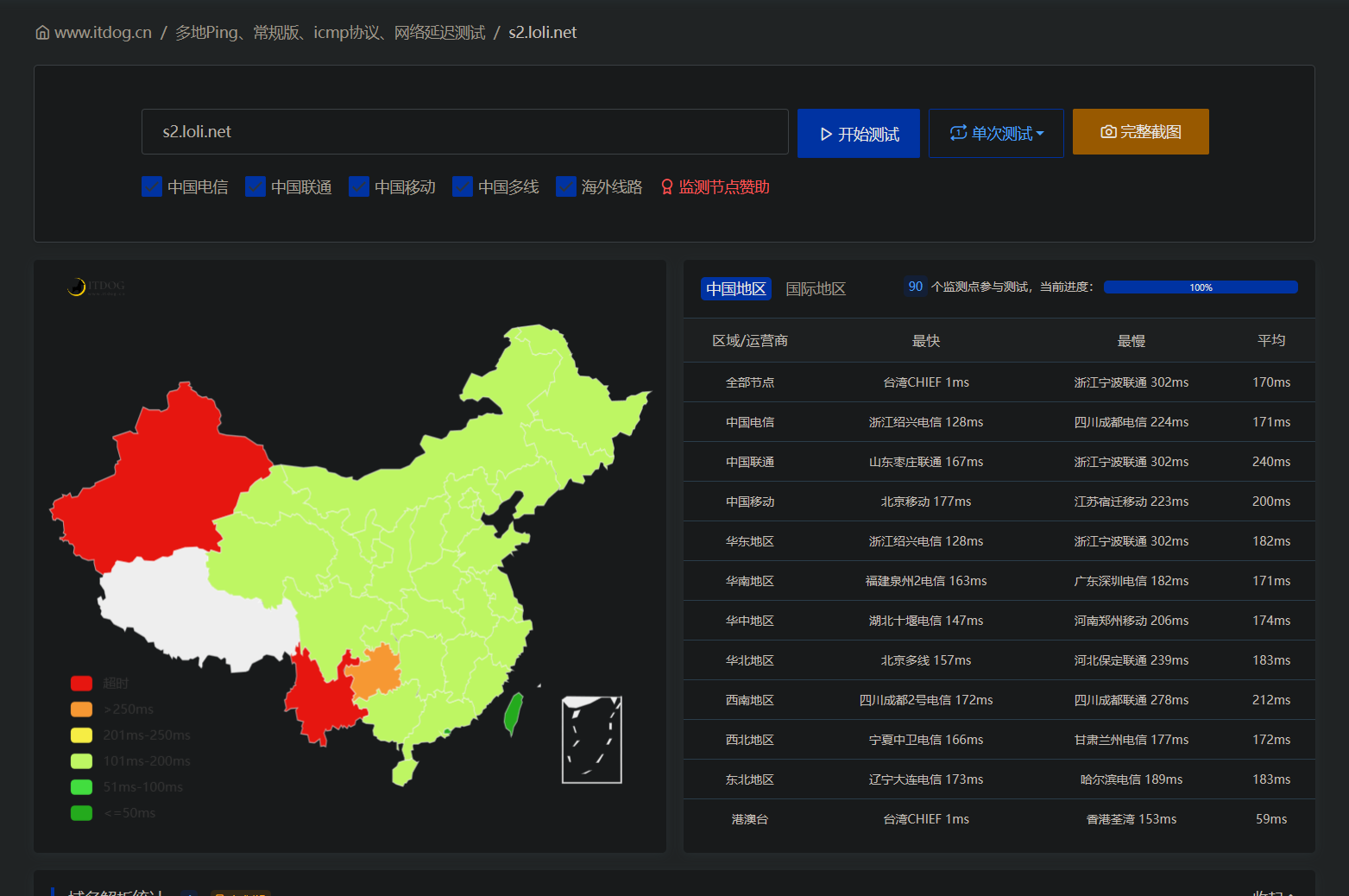Click 浙江绍兴电信 128ms in 中国电信 row

(x=926, y=422)
